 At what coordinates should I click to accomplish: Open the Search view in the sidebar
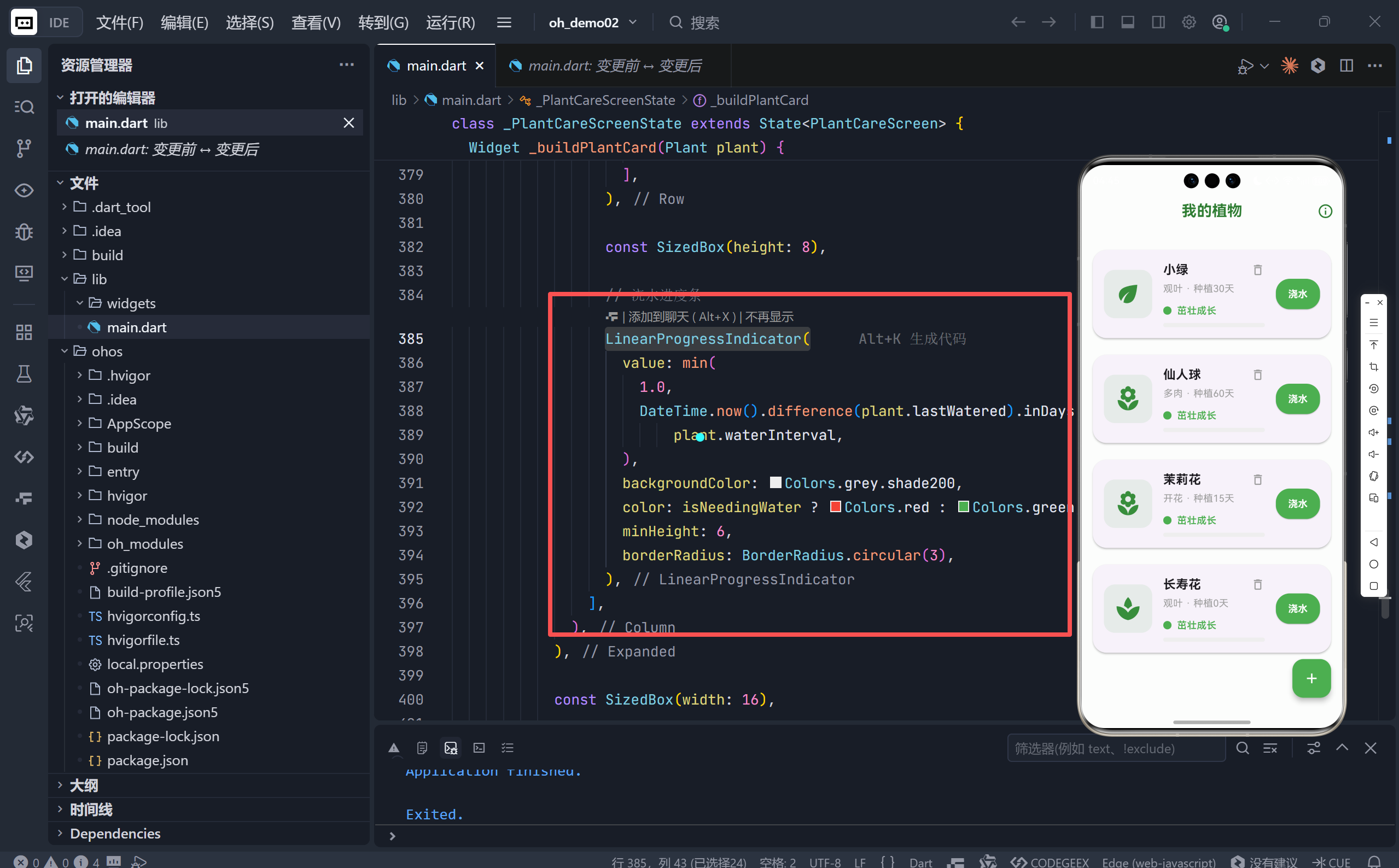tap(24, 107)
